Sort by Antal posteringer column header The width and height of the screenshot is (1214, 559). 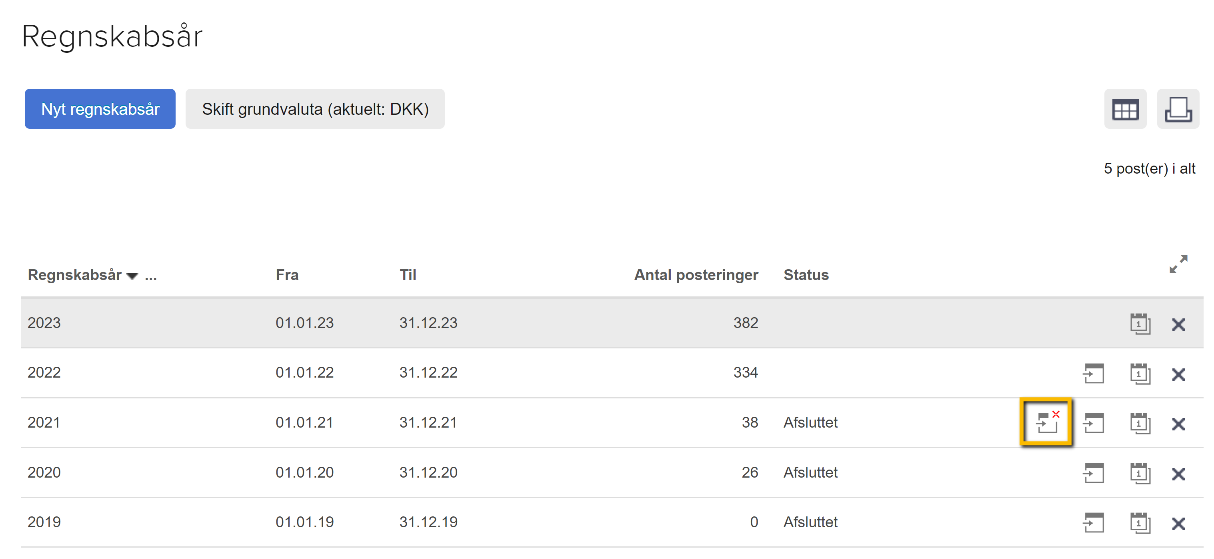pyautogui.click(x=696, y=275)
